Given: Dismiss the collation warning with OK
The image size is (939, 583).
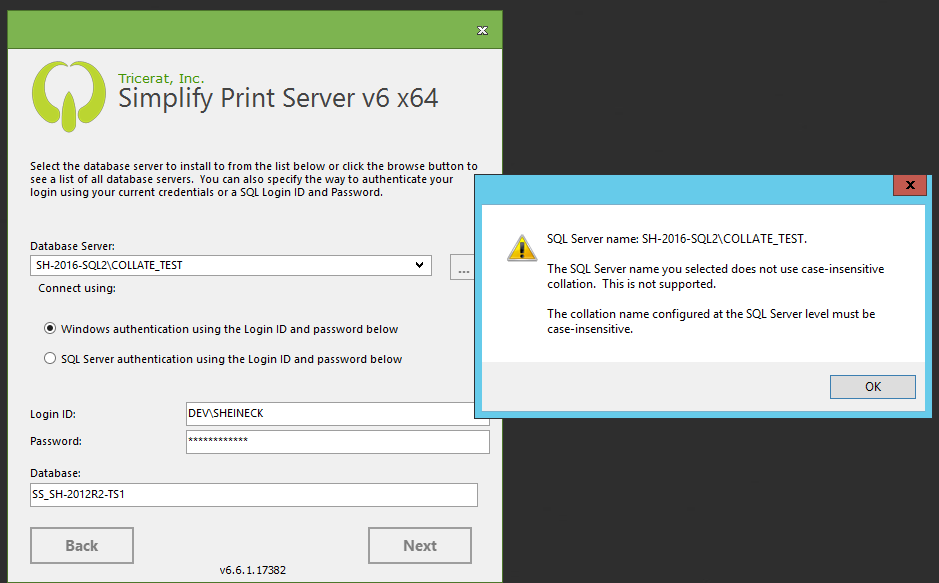Looking at the screenshot, I should pyautogui.click(x=872, y=387).
